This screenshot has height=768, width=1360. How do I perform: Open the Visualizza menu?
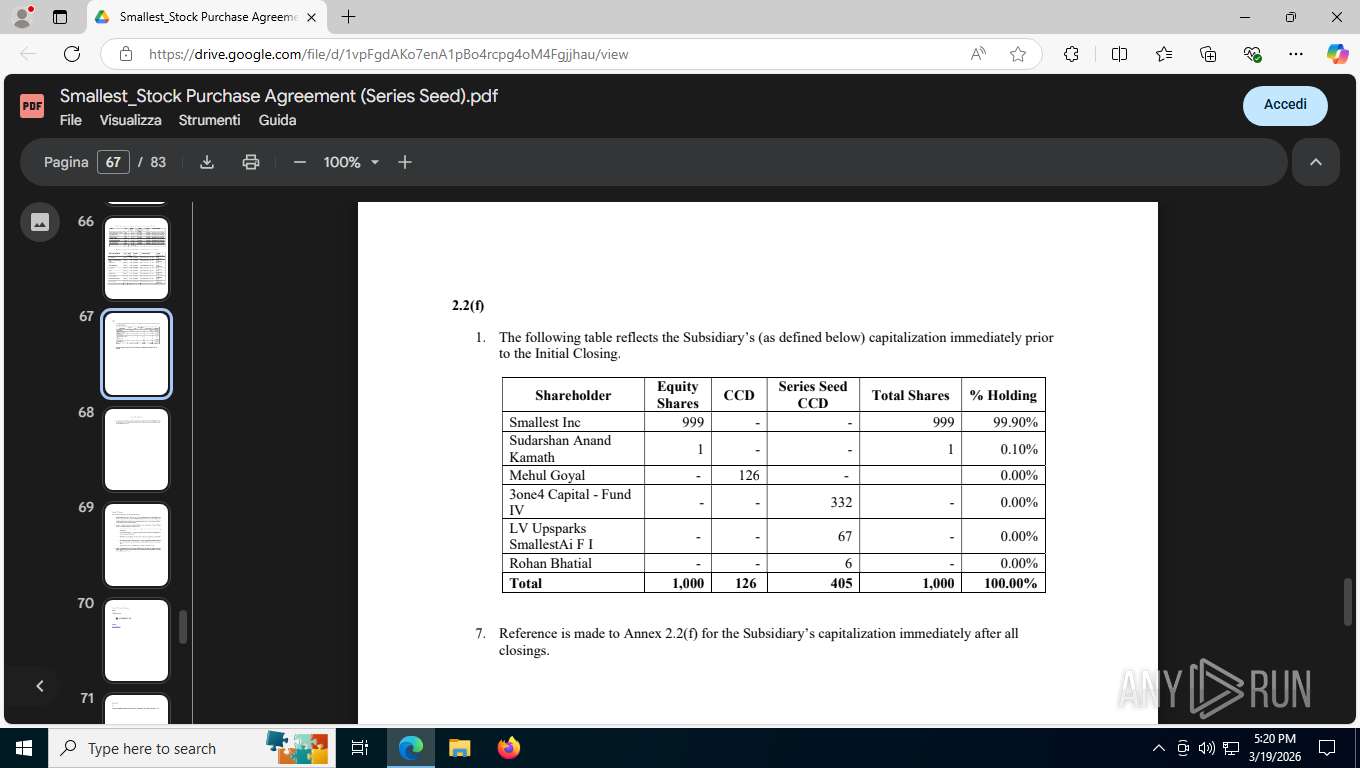(130, 120)
